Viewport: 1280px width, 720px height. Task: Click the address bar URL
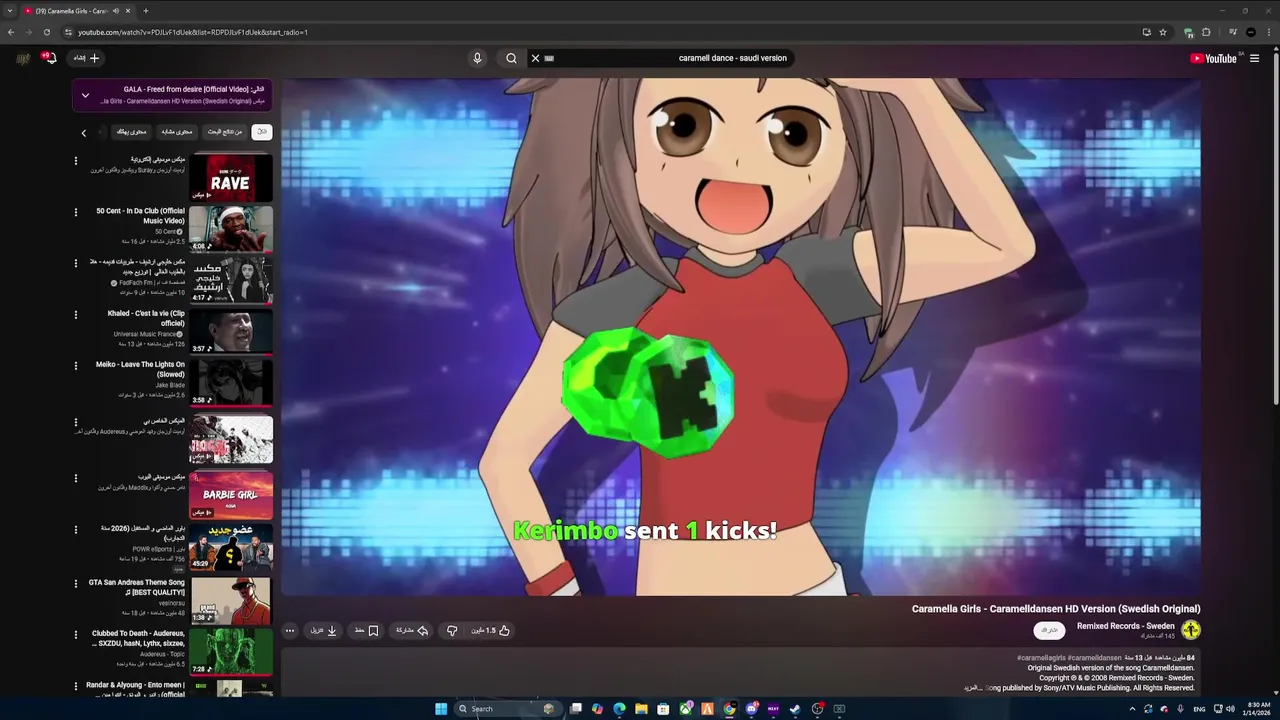(x=193, y=32)
